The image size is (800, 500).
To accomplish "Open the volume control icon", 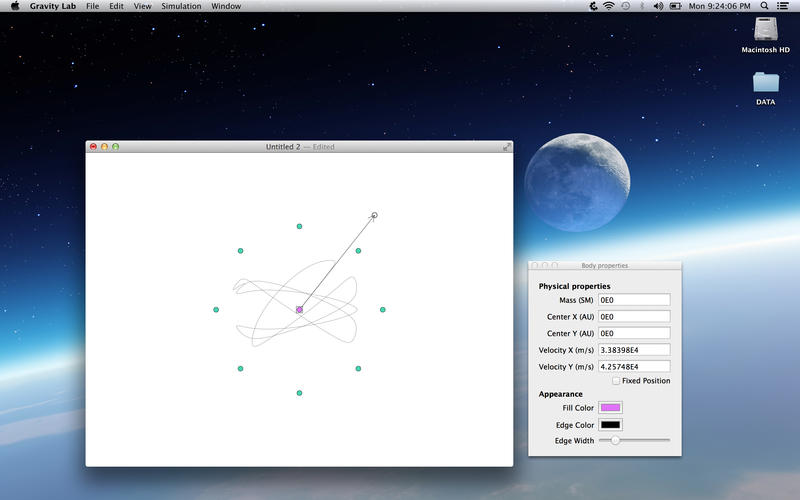I will point(658,6).
